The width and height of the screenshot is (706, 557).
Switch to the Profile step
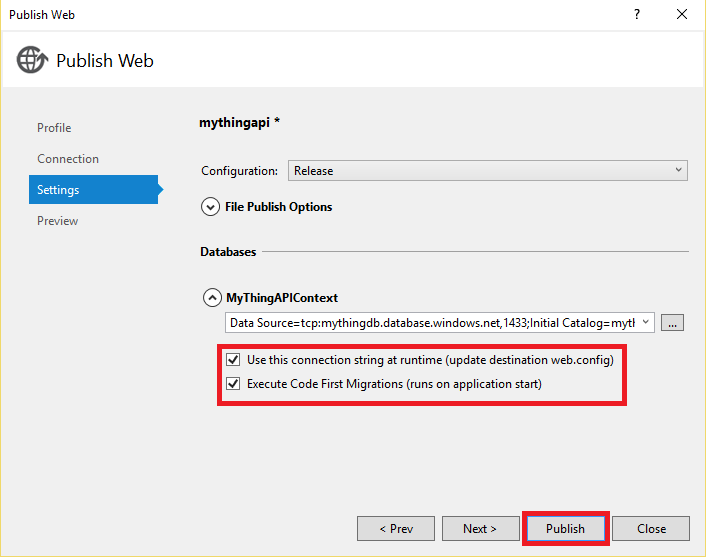tap(54, 128)
